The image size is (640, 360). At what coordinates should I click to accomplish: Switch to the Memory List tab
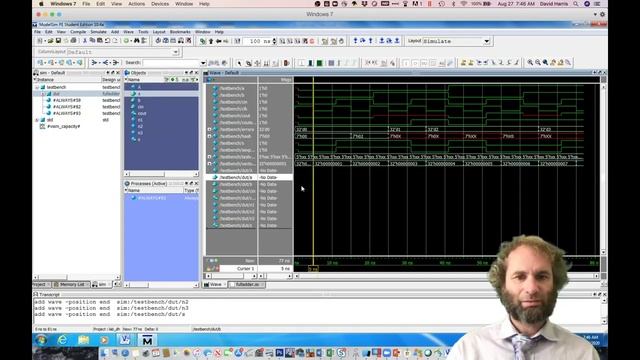pos(70,284)
